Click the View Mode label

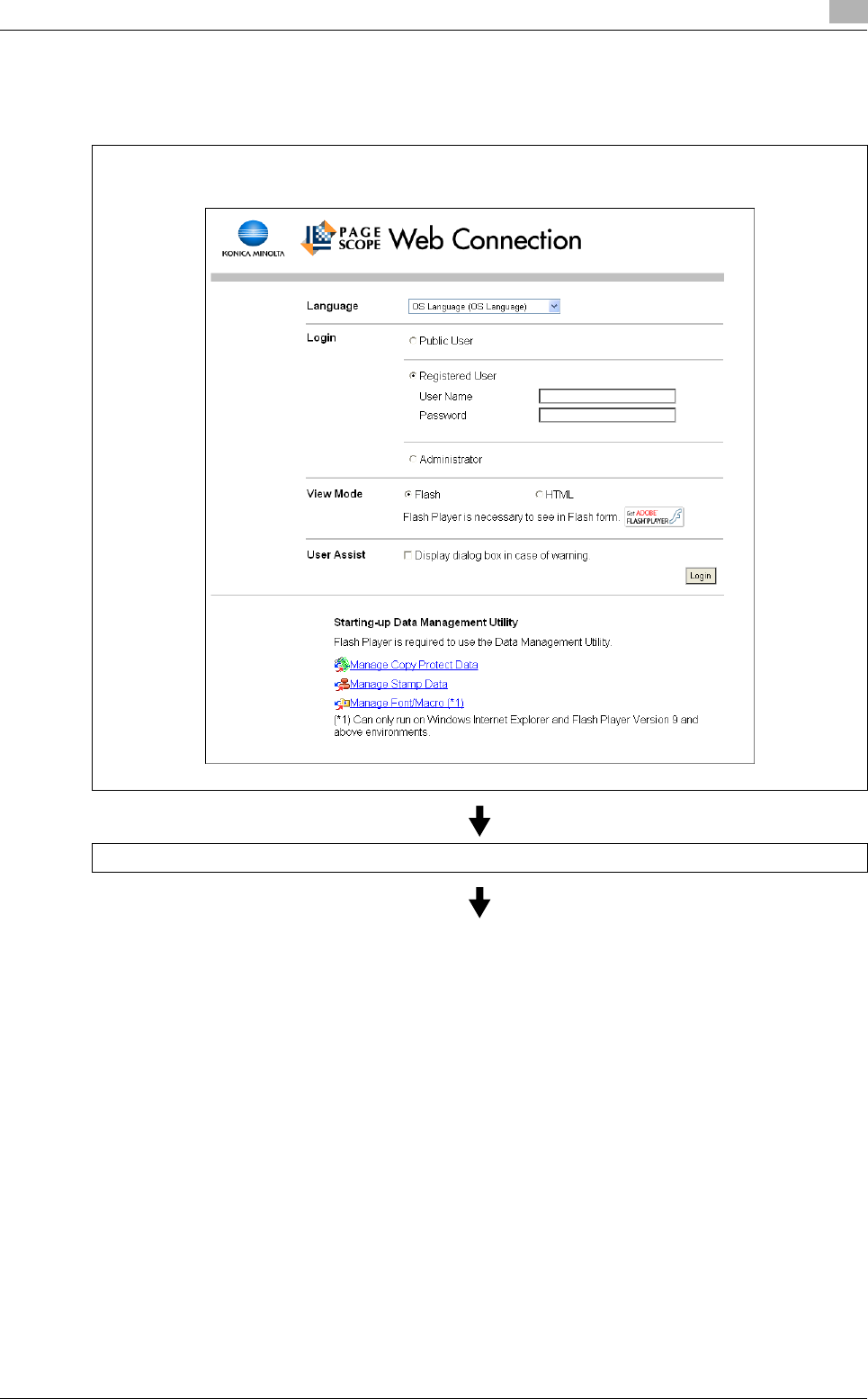[x=335, y=494]
